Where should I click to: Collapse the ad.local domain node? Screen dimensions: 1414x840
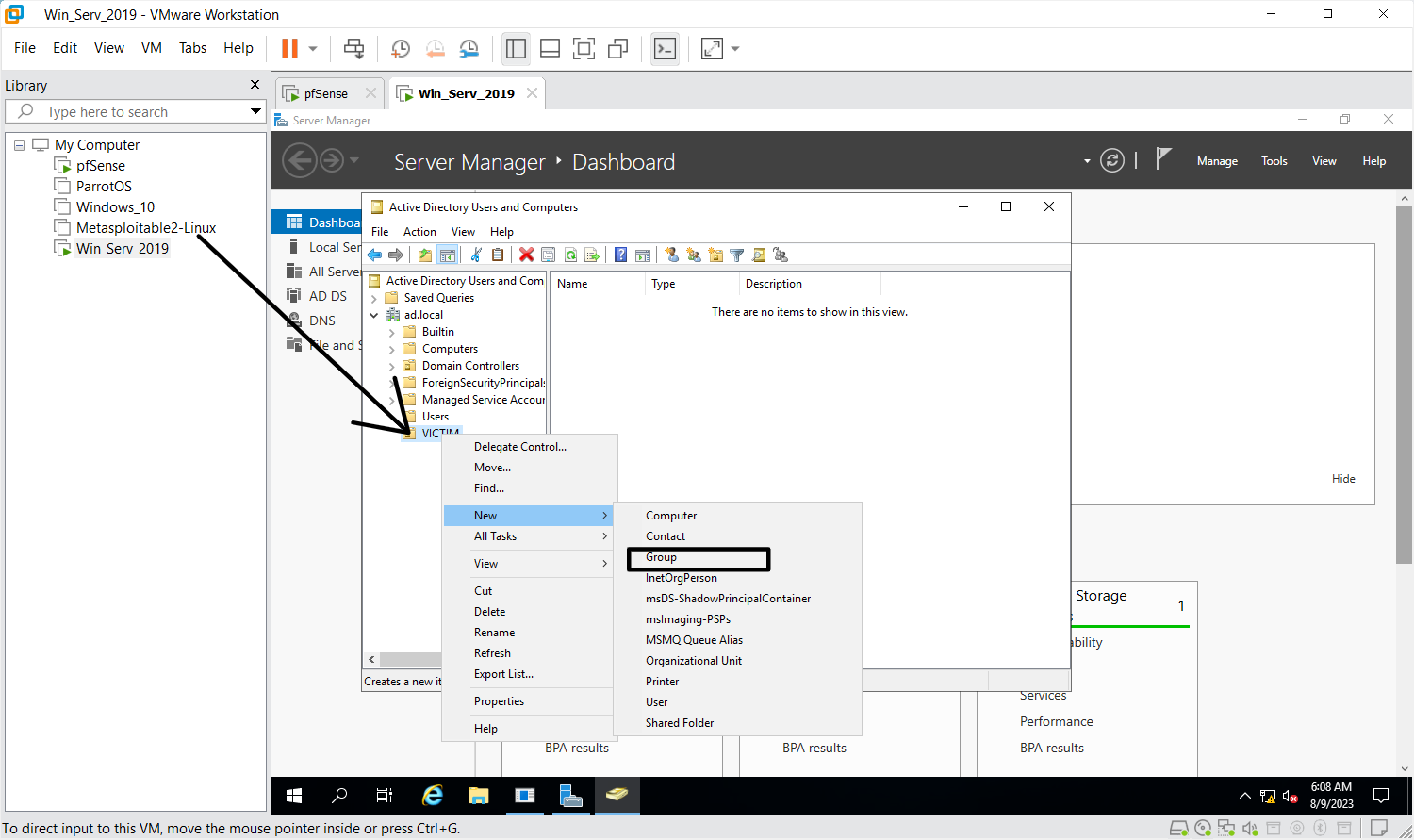tap(374, 315)
